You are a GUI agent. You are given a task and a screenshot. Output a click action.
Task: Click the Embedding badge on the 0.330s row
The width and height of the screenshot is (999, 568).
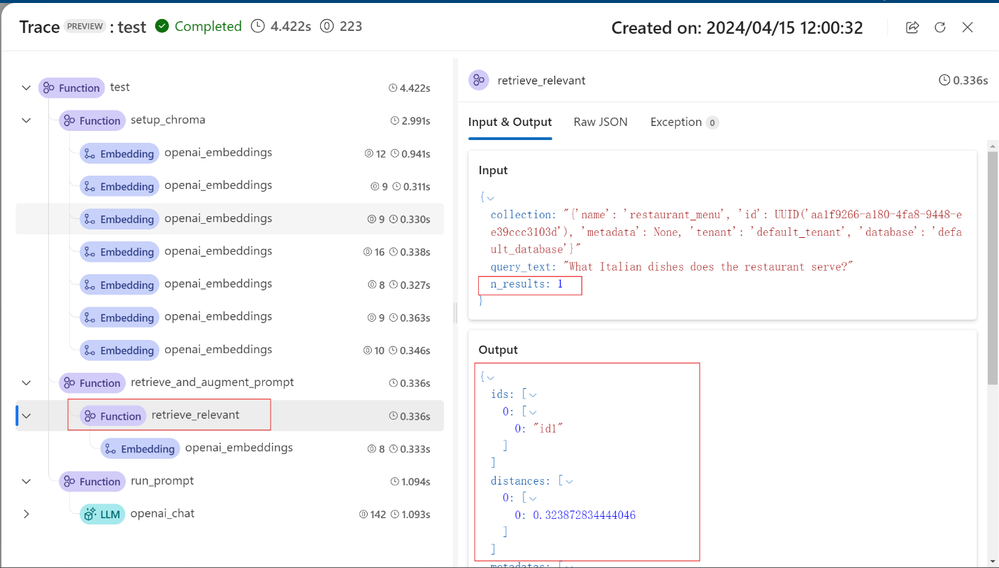tap(119, 219)
